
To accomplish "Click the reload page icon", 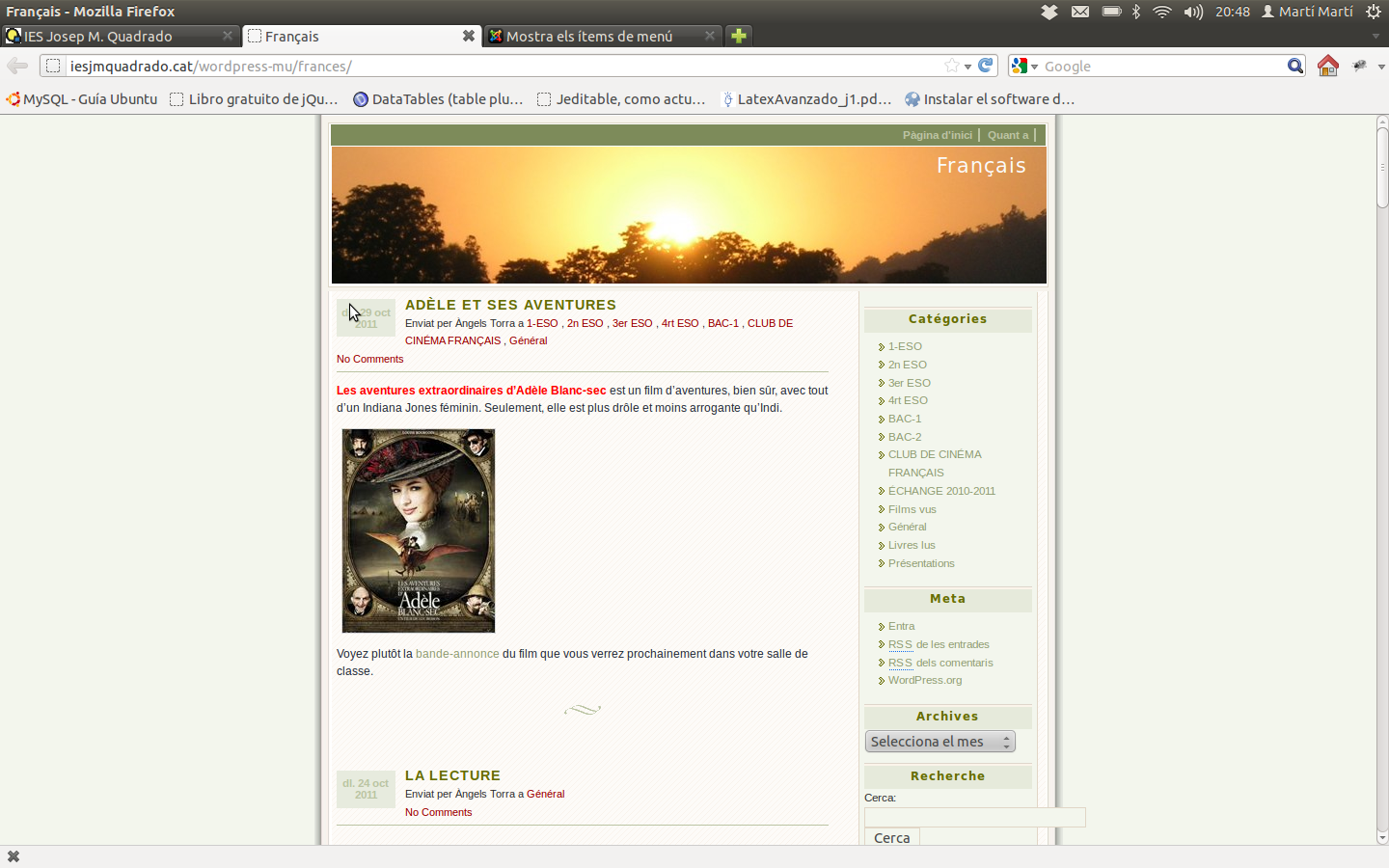I will [x=985, y=66].
